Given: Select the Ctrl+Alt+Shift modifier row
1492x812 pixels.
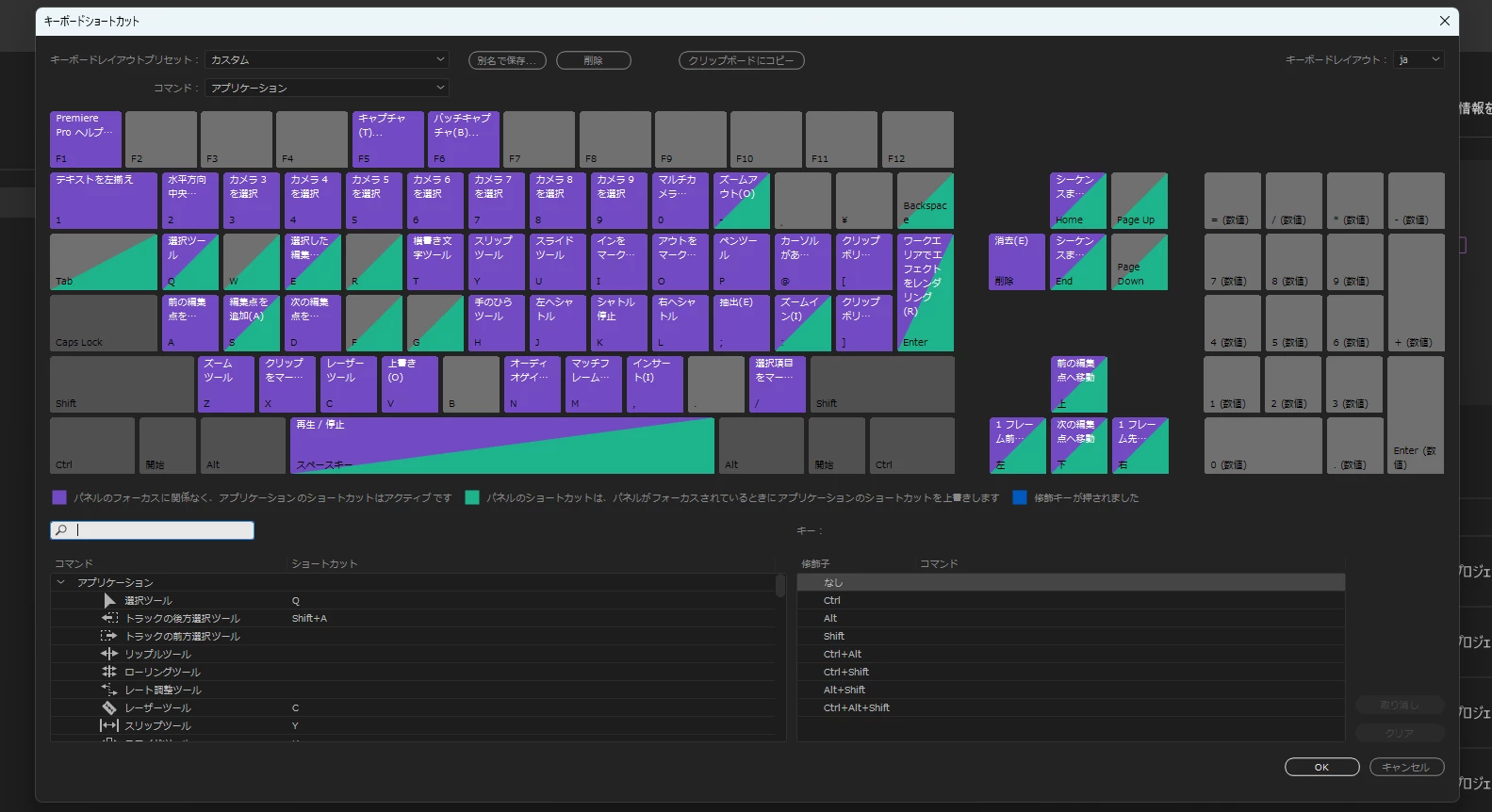Looking at the screenshot, I should pos(1071,707).
